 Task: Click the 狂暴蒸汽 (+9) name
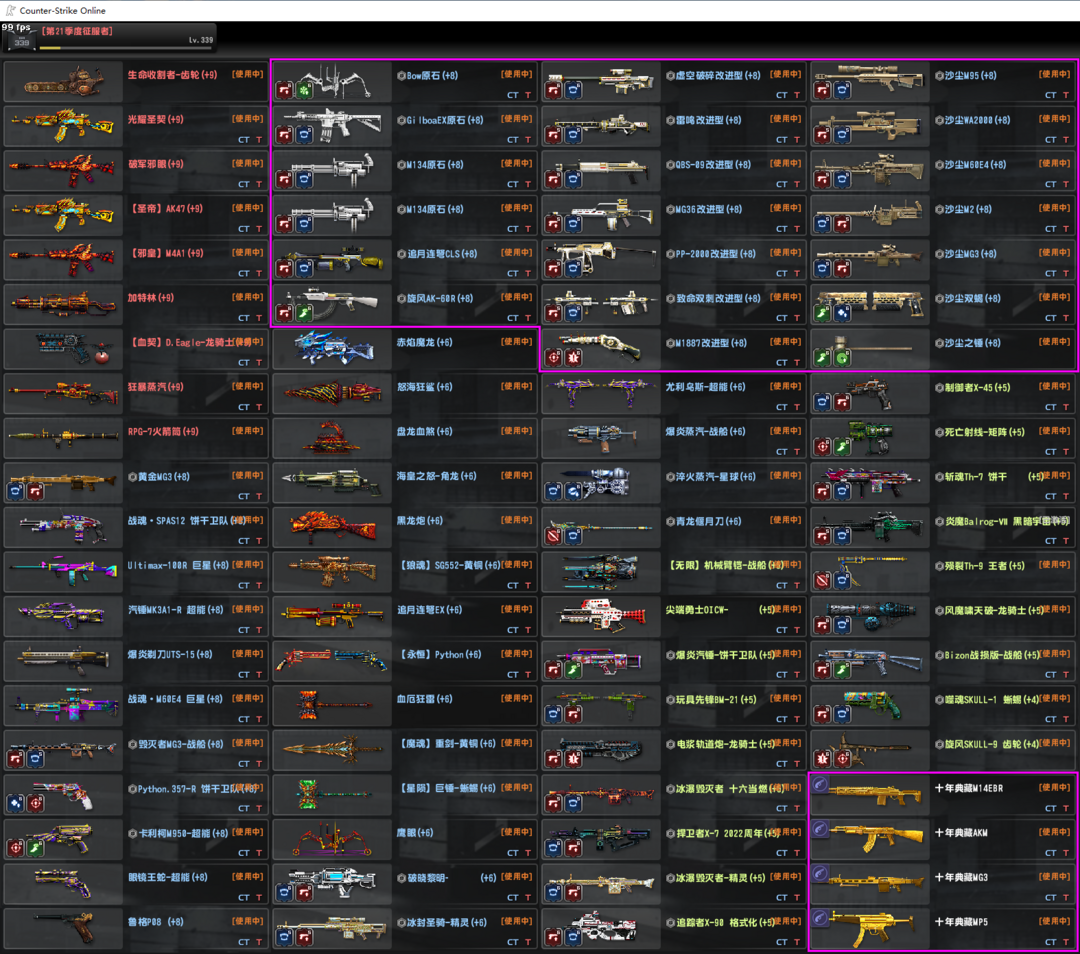pos(156,387)
